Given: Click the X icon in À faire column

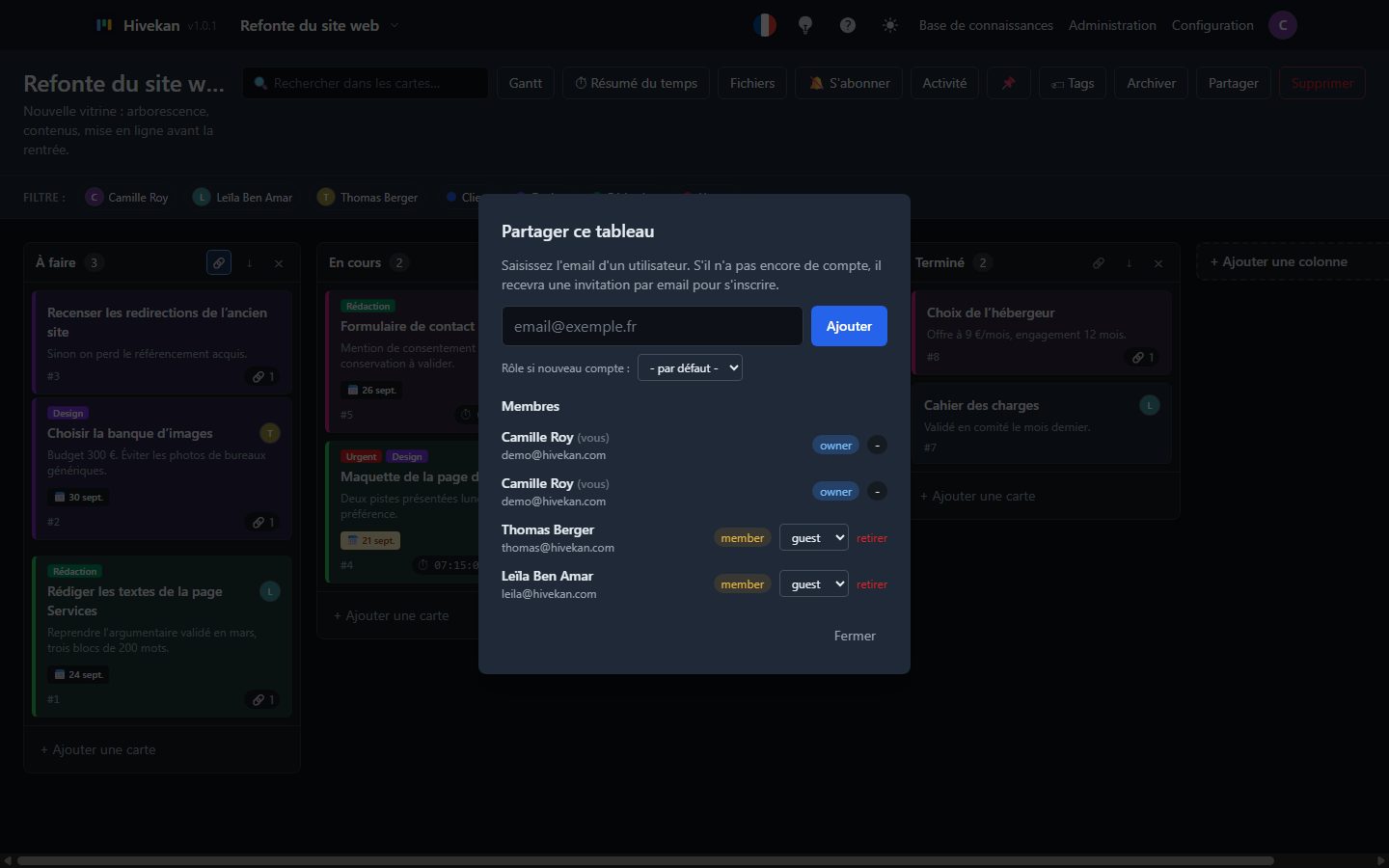Looking at the screenshot, I should pyautogui.click(x=279, y=262).
